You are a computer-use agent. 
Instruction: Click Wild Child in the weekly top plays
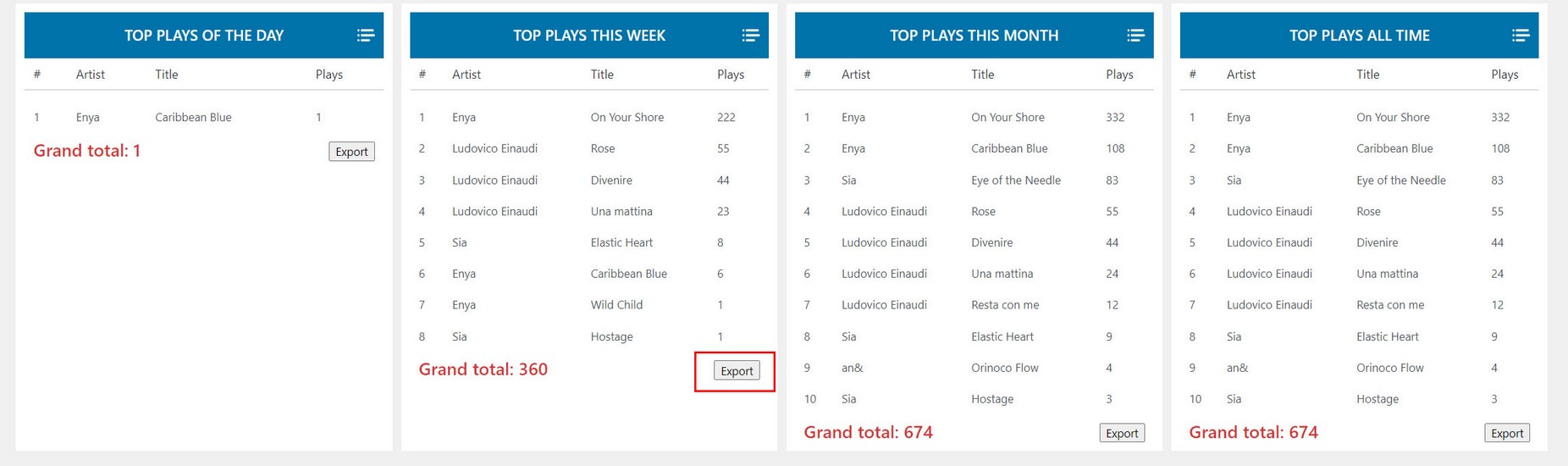click(x=616, y=305)
